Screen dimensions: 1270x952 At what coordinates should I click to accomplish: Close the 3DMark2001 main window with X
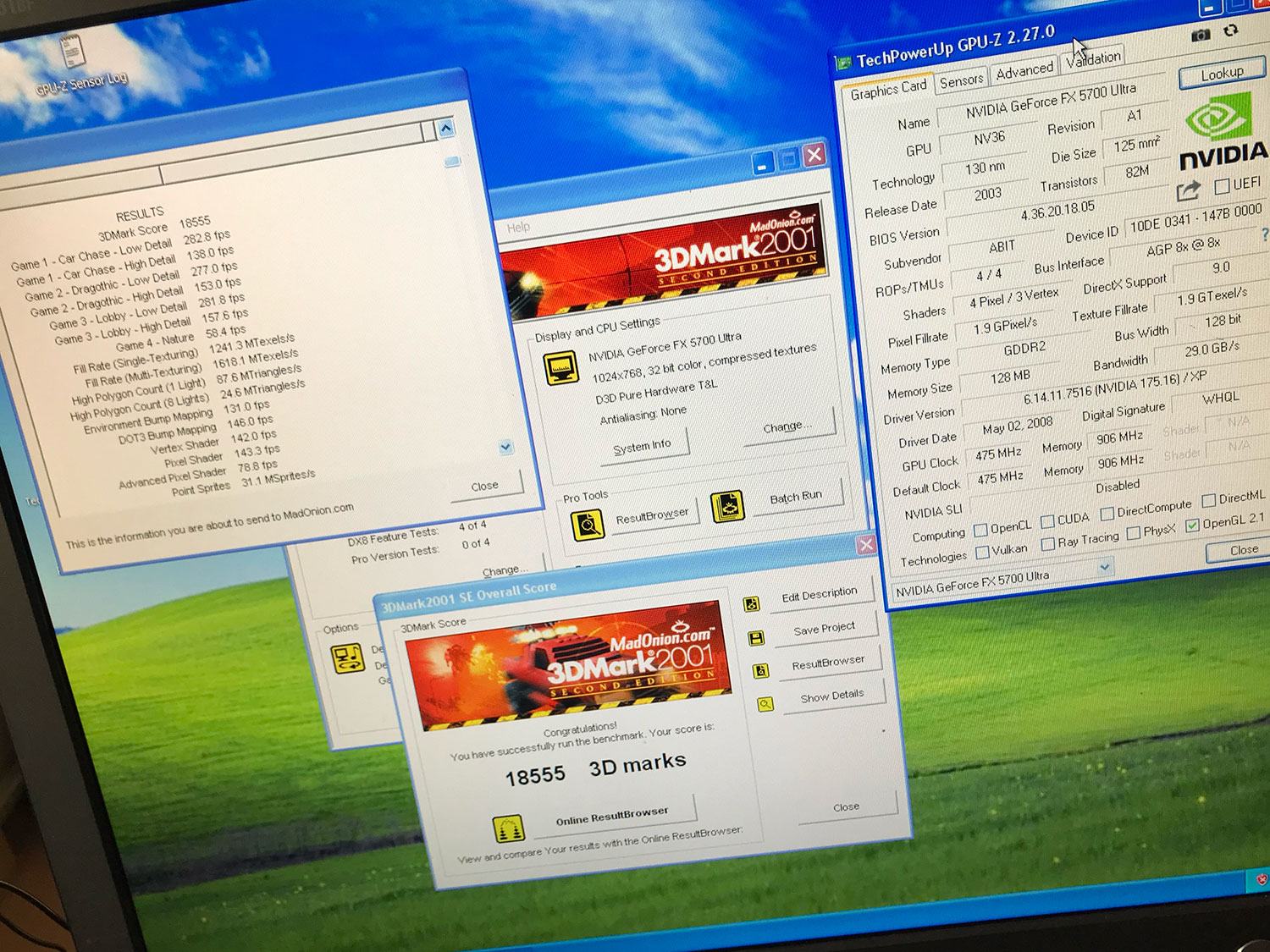click(813, 155)
